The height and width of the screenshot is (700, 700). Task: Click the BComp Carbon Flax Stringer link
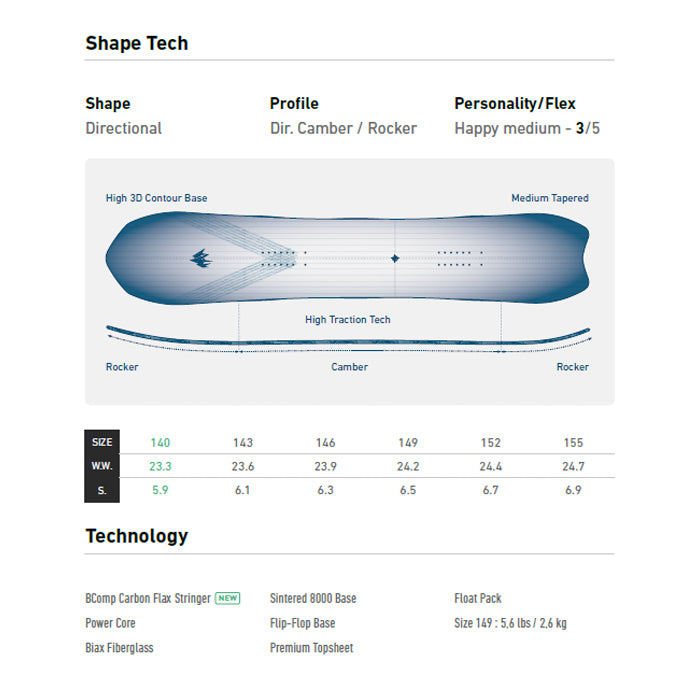[x=148, y=598]
